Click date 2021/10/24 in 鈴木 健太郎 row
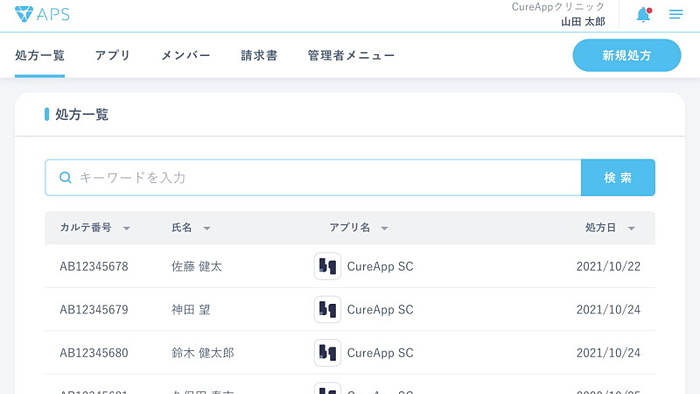The width and height of the screenshot is (700, 394). pyautogui.click(x=608, y=353)
